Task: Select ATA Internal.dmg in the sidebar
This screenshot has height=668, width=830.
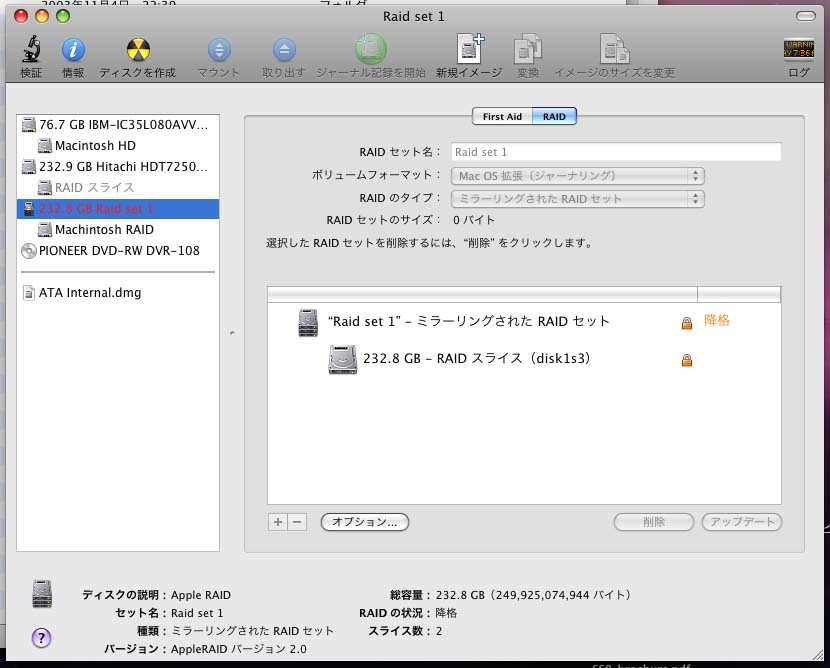Action: coord(89,293)
